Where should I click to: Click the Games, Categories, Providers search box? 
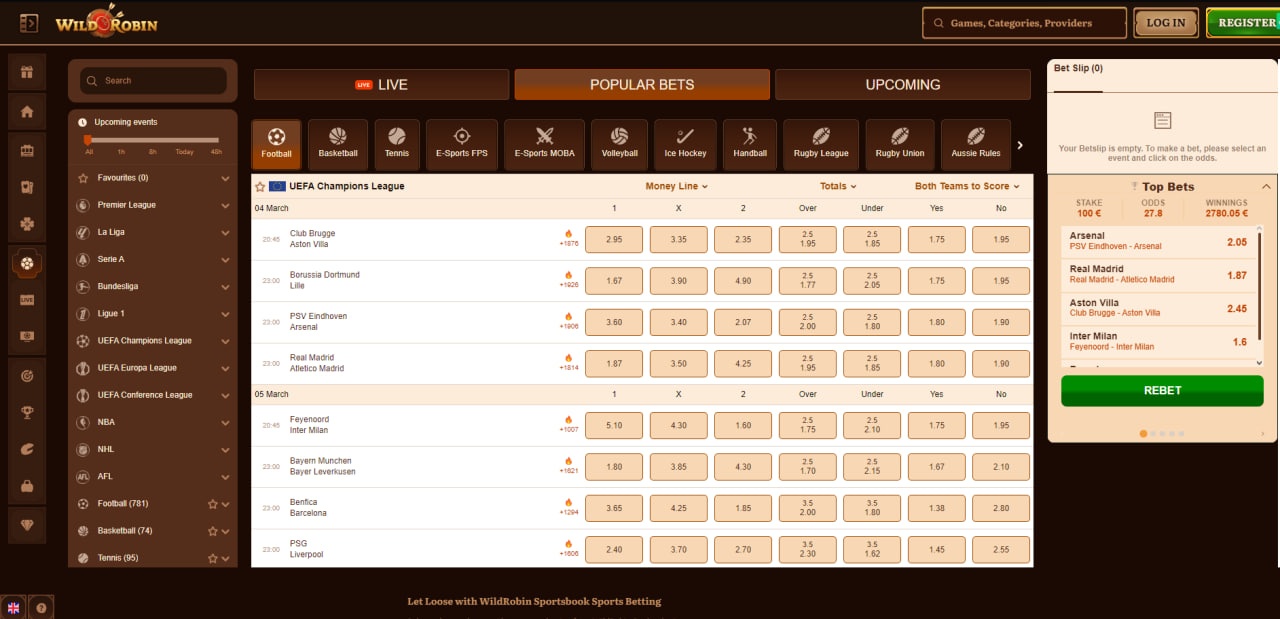(x=1023, y=23)
